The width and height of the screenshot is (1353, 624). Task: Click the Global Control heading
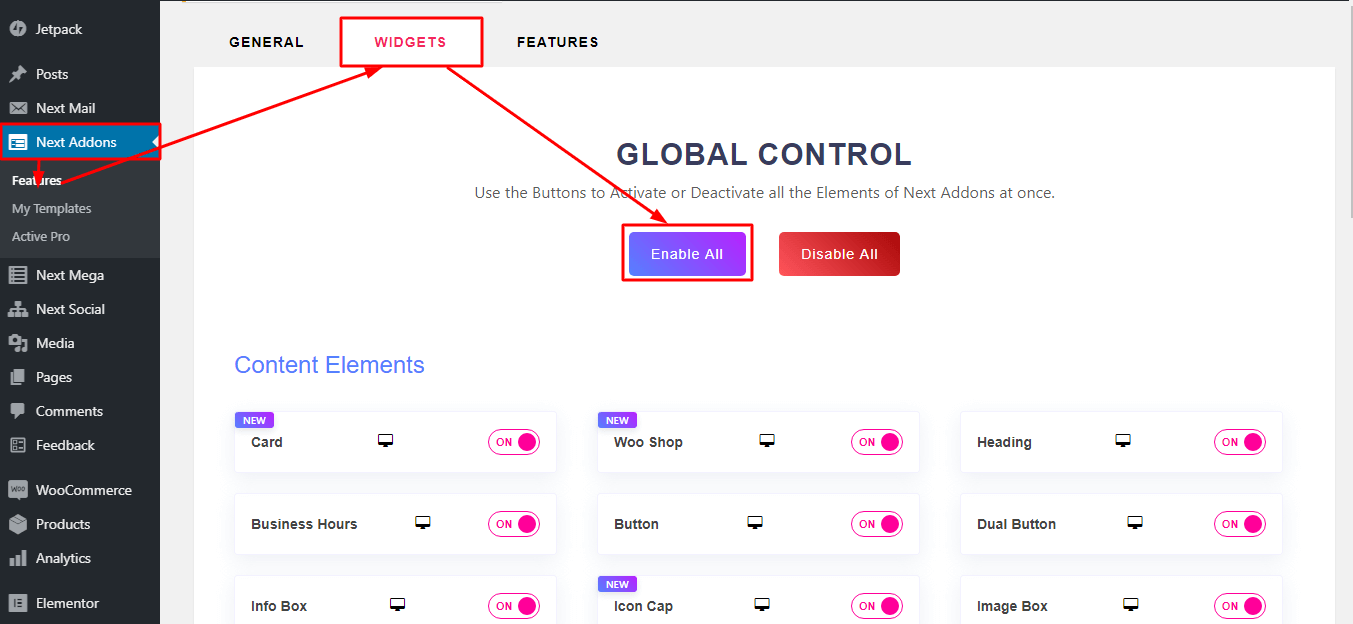[x=764, y=154]
